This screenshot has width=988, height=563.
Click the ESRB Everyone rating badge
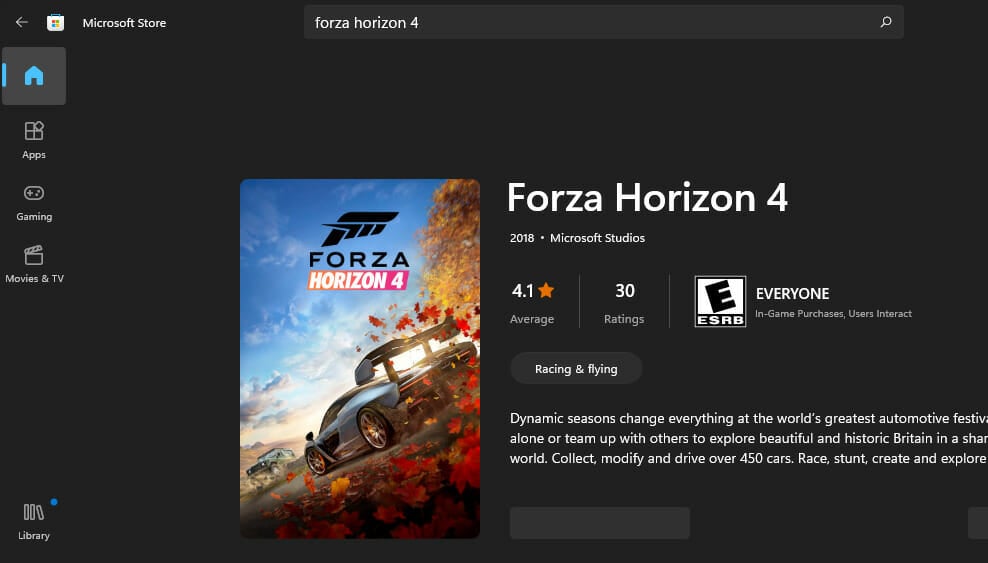720,302
